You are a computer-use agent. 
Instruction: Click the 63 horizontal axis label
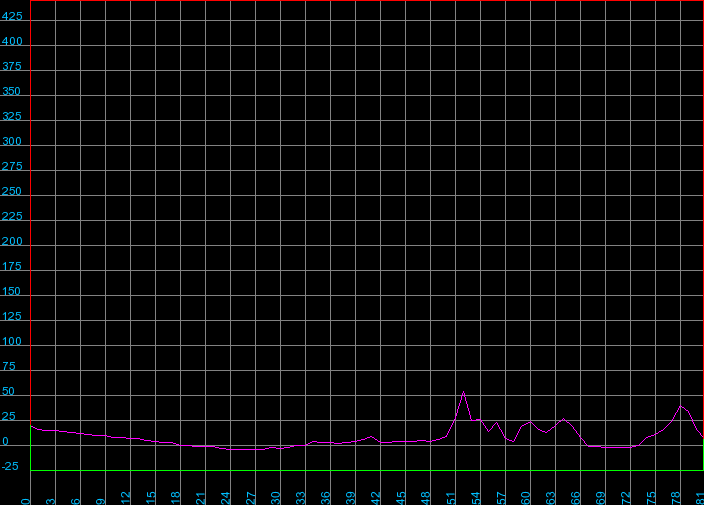pos(551,498)
